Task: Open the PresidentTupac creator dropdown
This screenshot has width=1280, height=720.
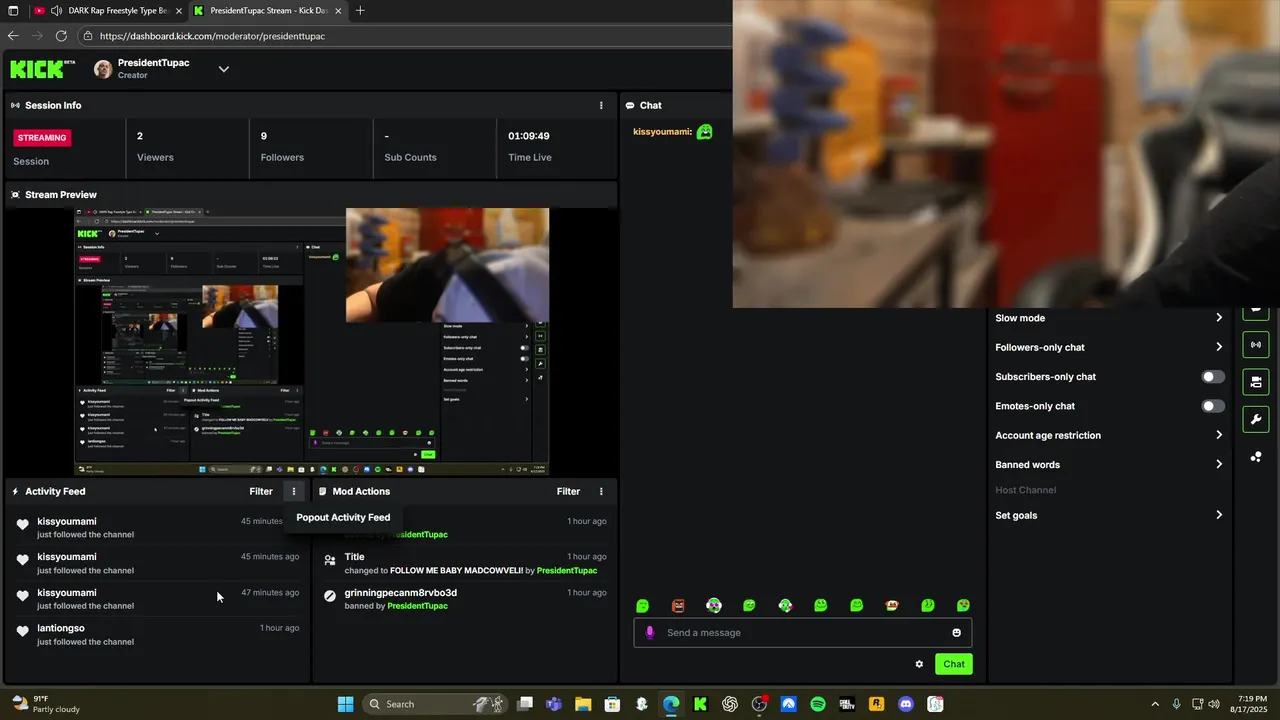Action: pyautogui.click(x=224, y=69)
